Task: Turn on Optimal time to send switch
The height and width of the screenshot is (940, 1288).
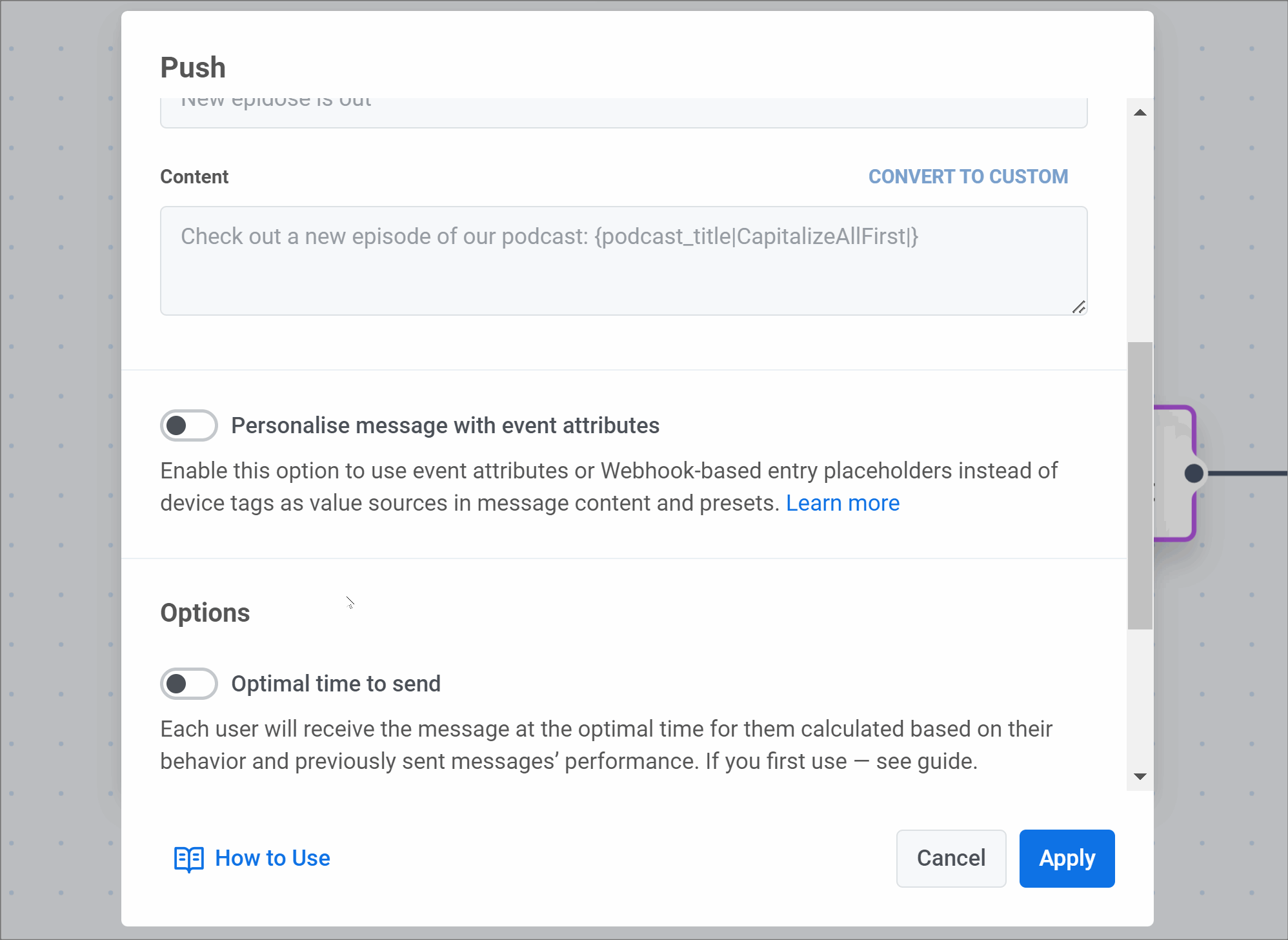Action: (x=188, y=684)
